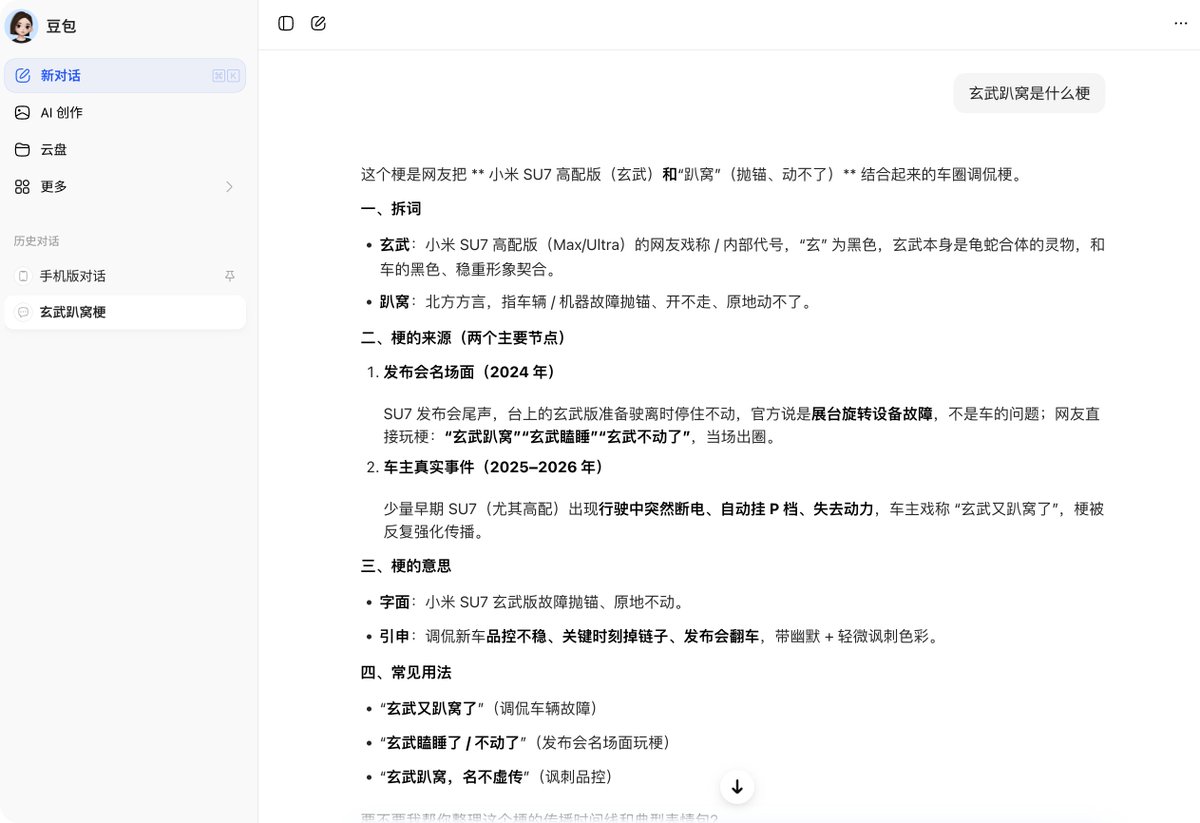1200x823 pixels.
Task: Click the keyboard shortcut hint on 新对话
Action: coord(226,76)
